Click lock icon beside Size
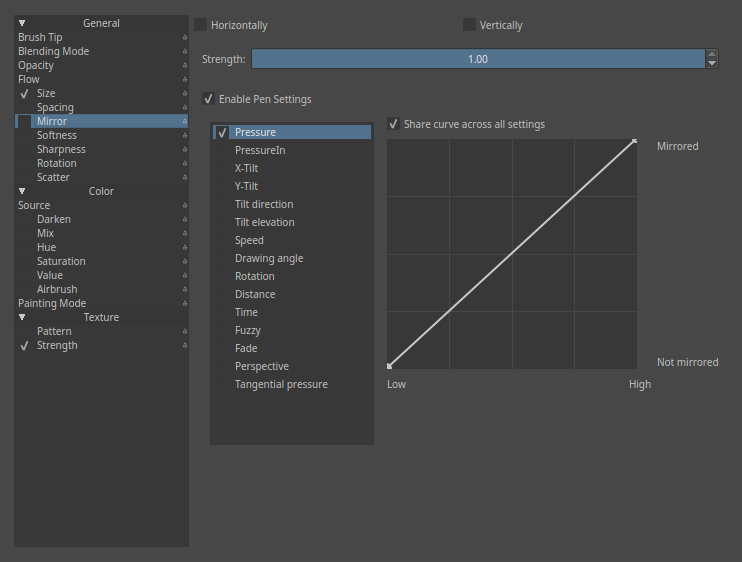This screenshot has height=562, width=742. (185, 94)
